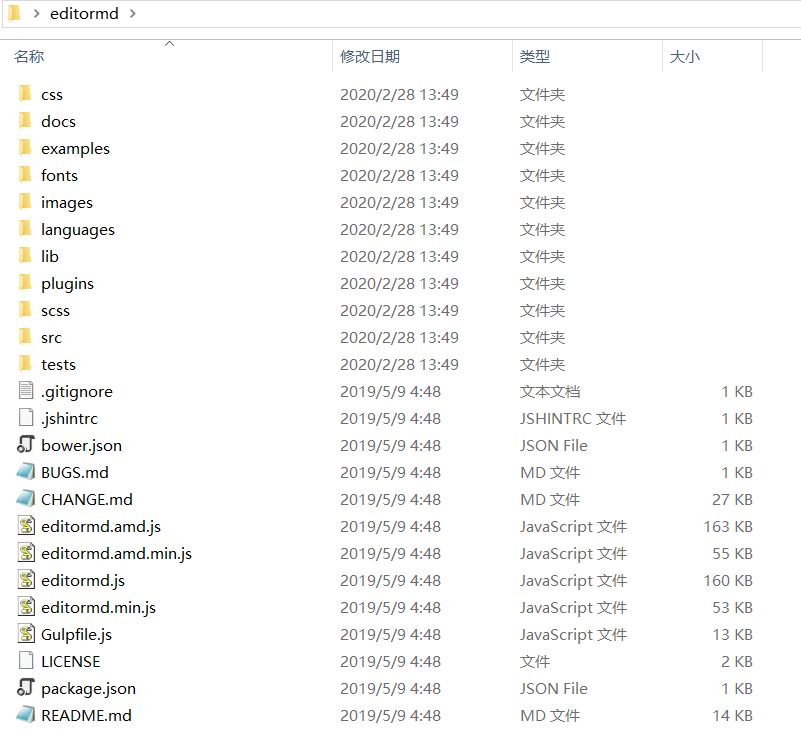Click the LICENSE blank file icon

click(x=26, y=660)
